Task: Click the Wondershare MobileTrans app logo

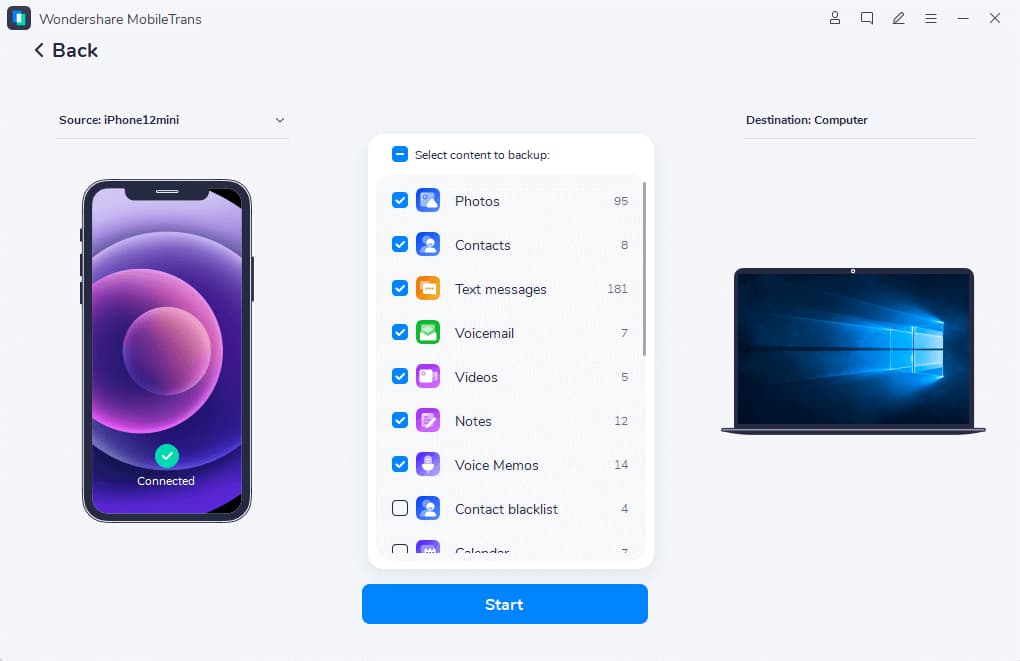Action: click(19, 18)
